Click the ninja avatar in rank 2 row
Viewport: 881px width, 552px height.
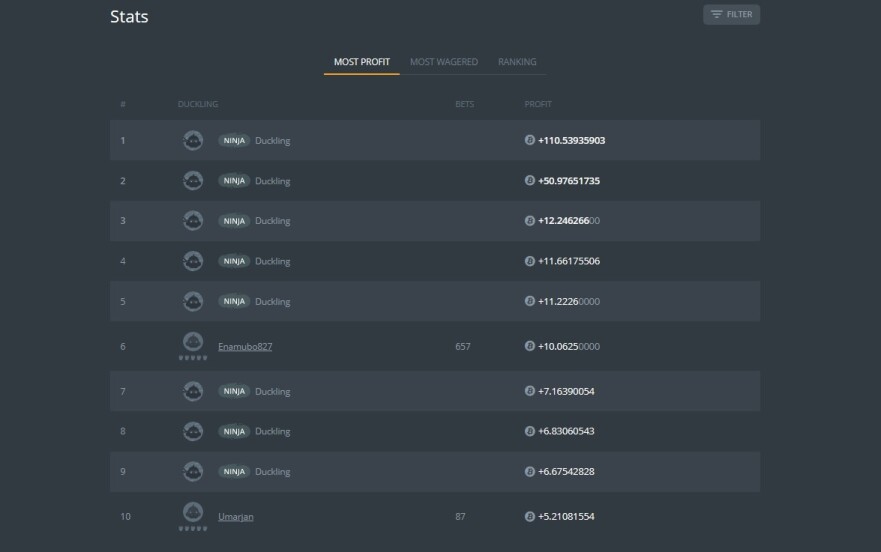pos(193,180)
